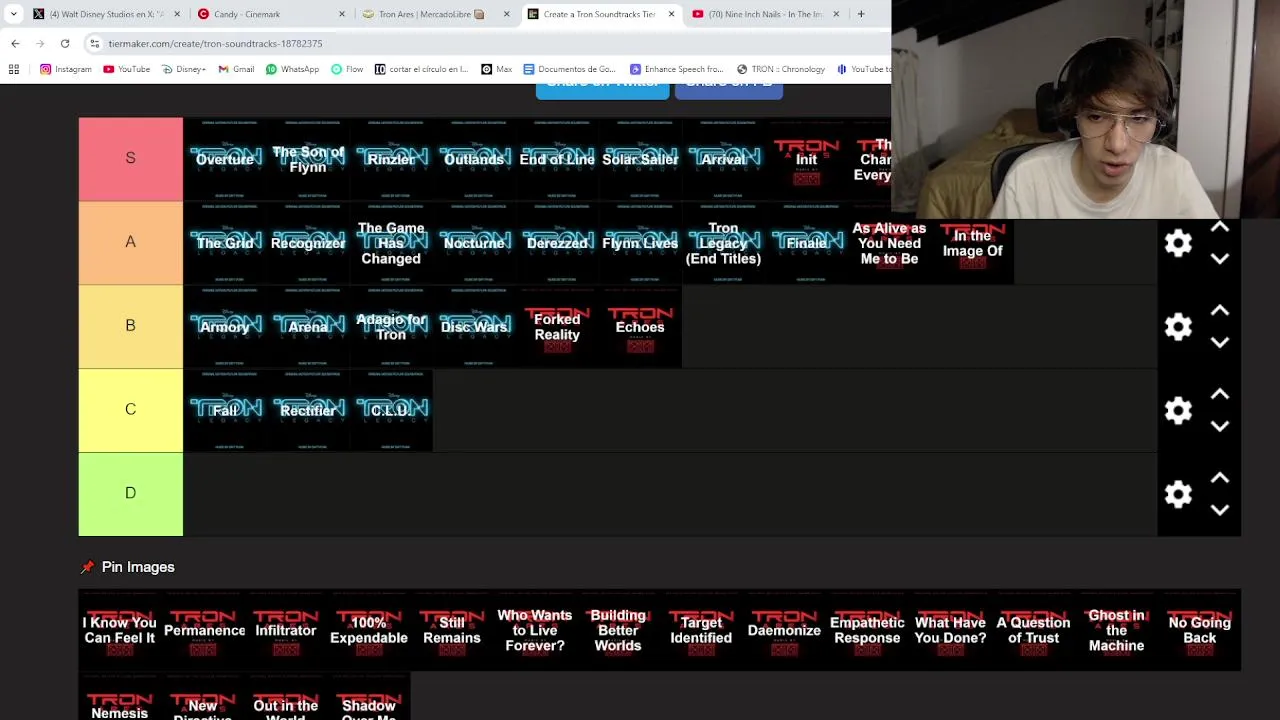
Task: Select Rectifier tile in C tier
Action: click(308, 410)
